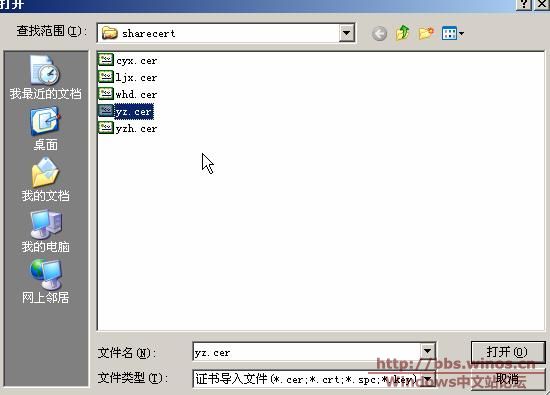Select the My Computer icon
The height and width of the screenshot is (395, 550).
(45, 231)
